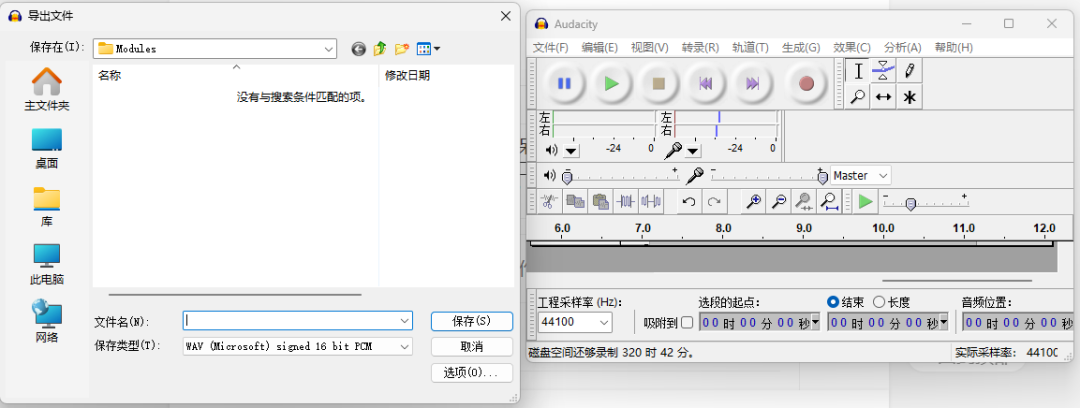
Task: Open the playback meter dropdown arrow
Action: pos(572,150)
